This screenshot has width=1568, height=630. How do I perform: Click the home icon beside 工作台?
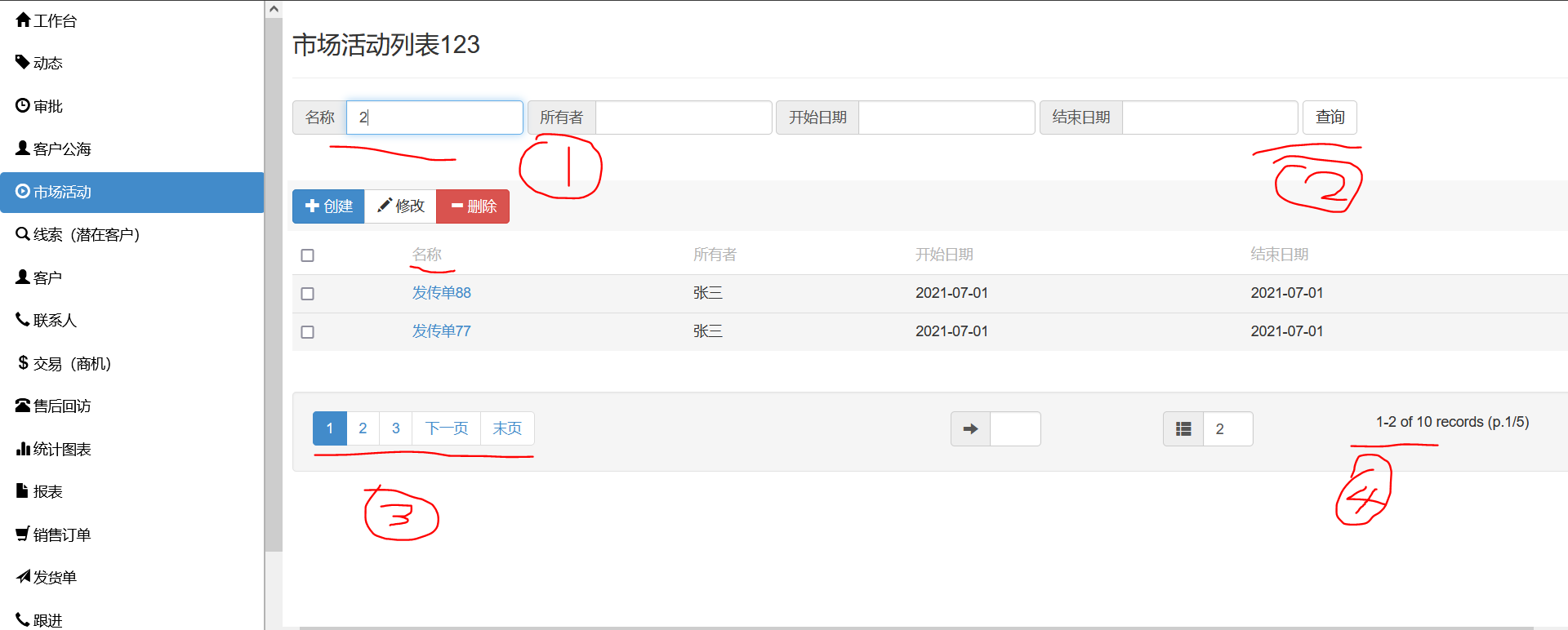pos(23,20)
